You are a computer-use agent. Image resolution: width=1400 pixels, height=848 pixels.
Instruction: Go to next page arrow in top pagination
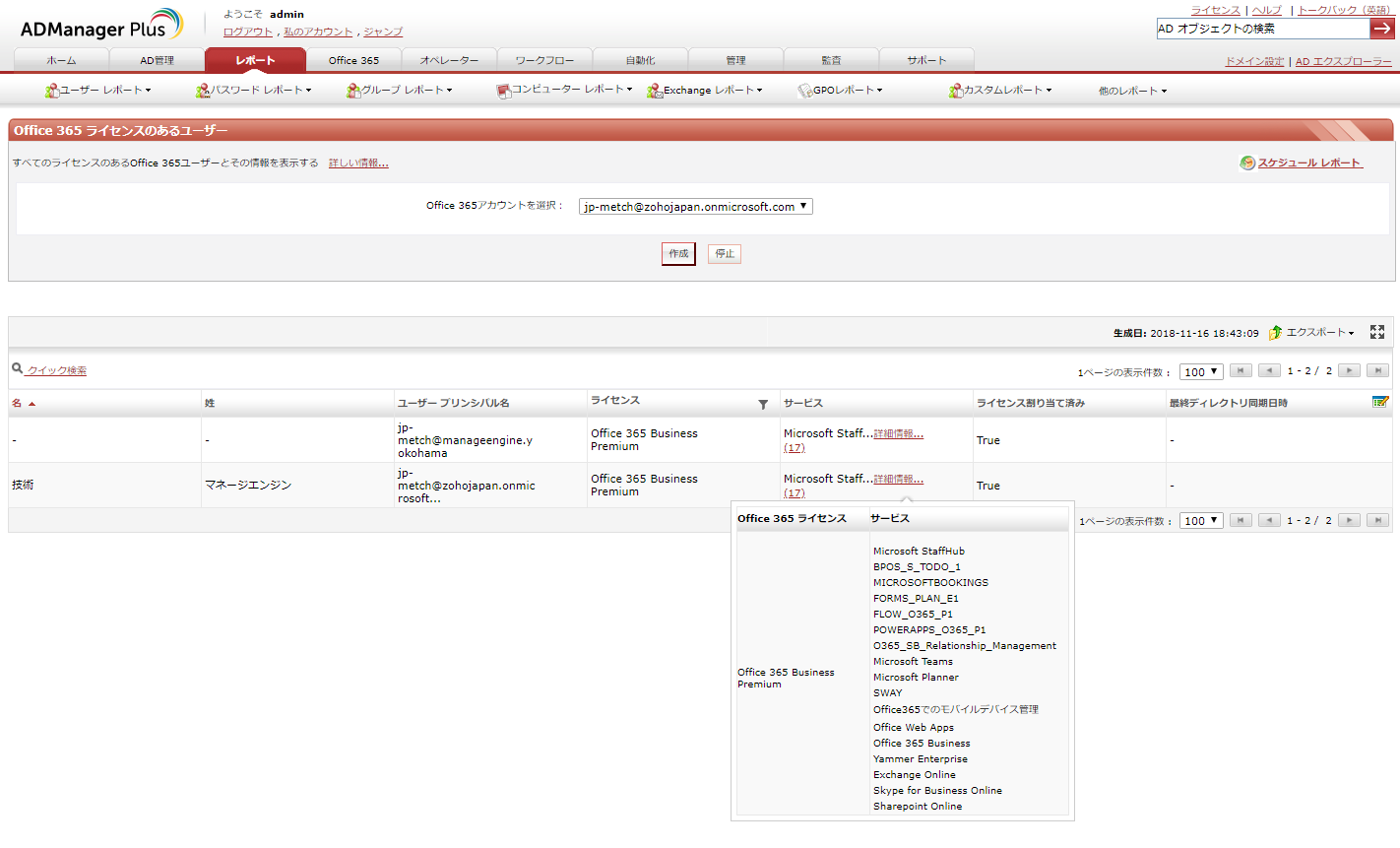pyautogui.click(x=1350, y=371)
